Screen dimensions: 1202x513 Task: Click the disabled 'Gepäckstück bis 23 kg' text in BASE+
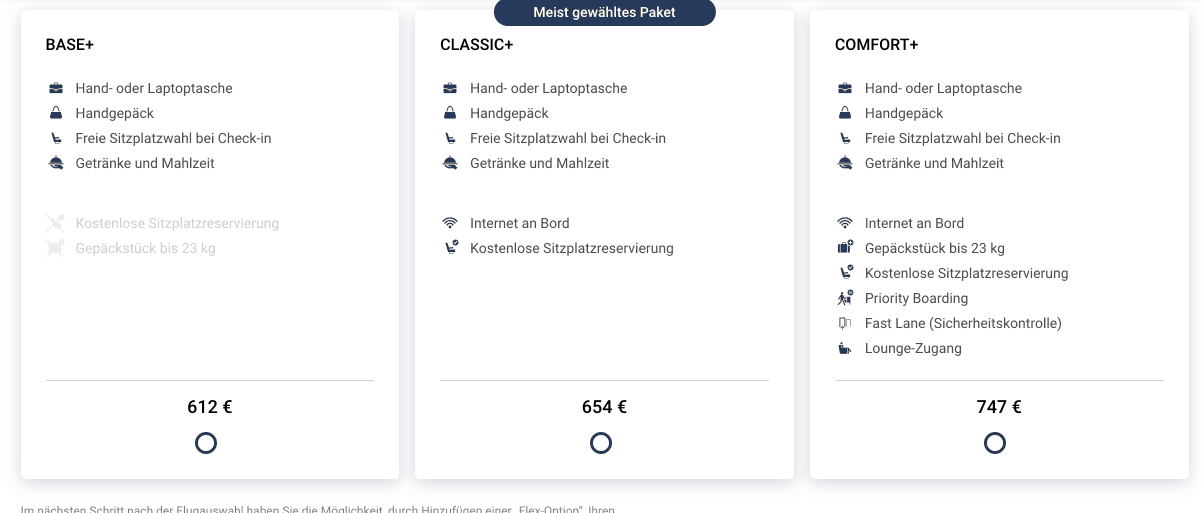click(145, 248)
